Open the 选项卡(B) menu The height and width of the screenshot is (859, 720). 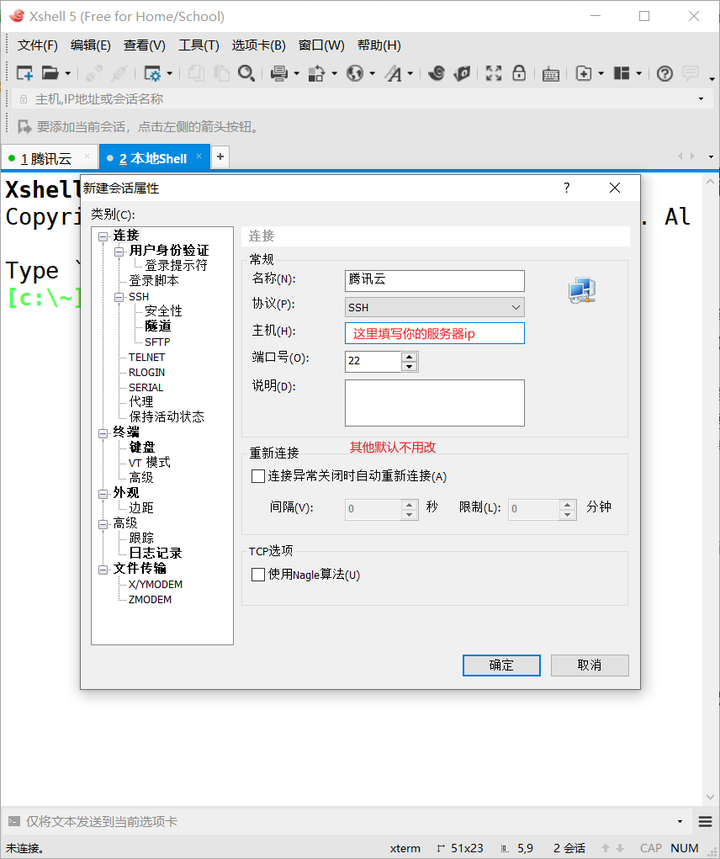coord(259,45)
